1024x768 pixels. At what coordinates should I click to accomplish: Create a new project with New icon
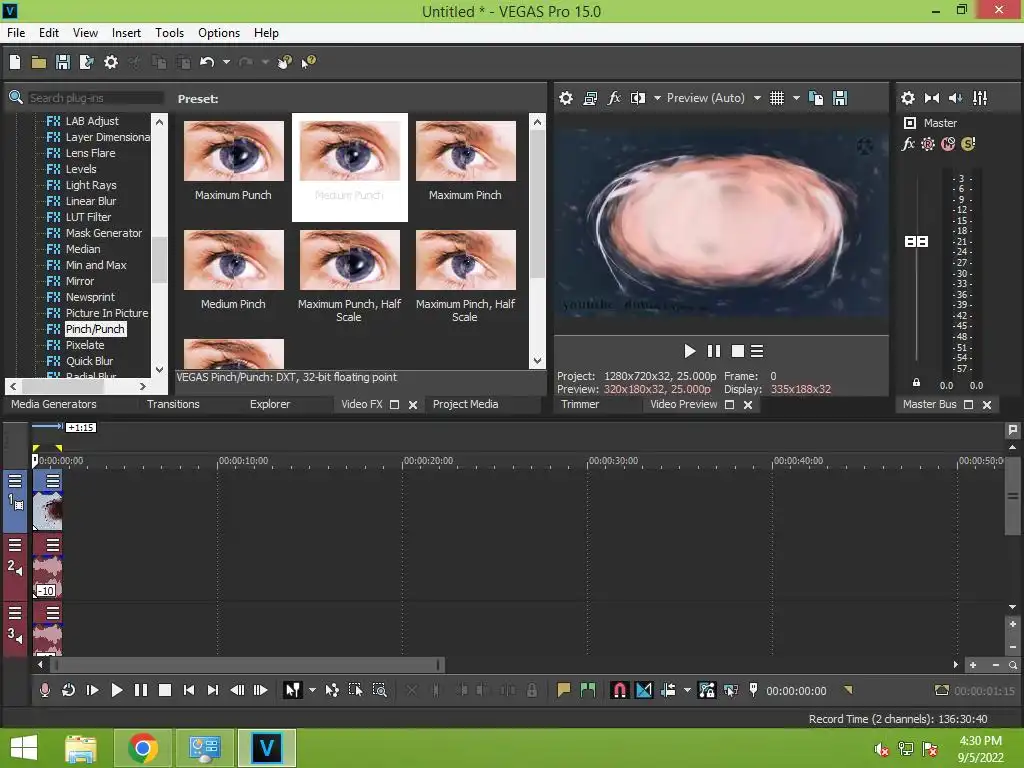click(15, 62)
